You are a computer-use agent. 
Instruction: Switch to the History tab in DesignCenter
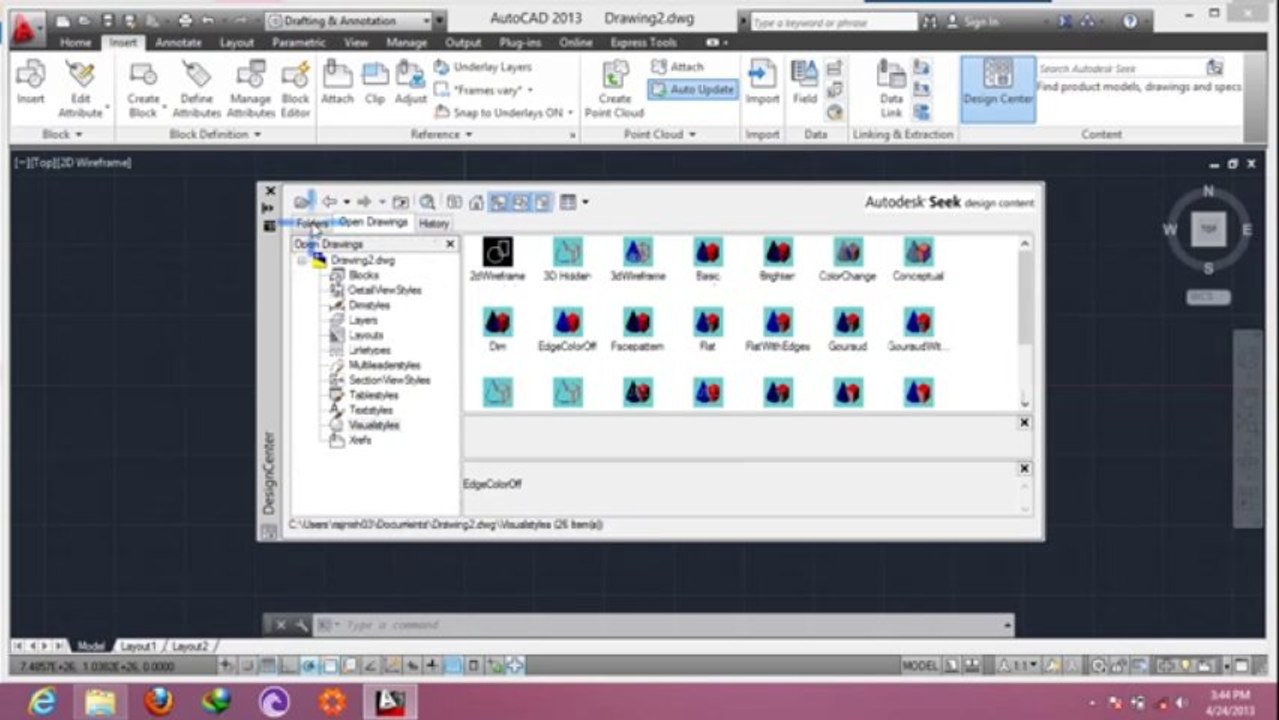(434, 223)
